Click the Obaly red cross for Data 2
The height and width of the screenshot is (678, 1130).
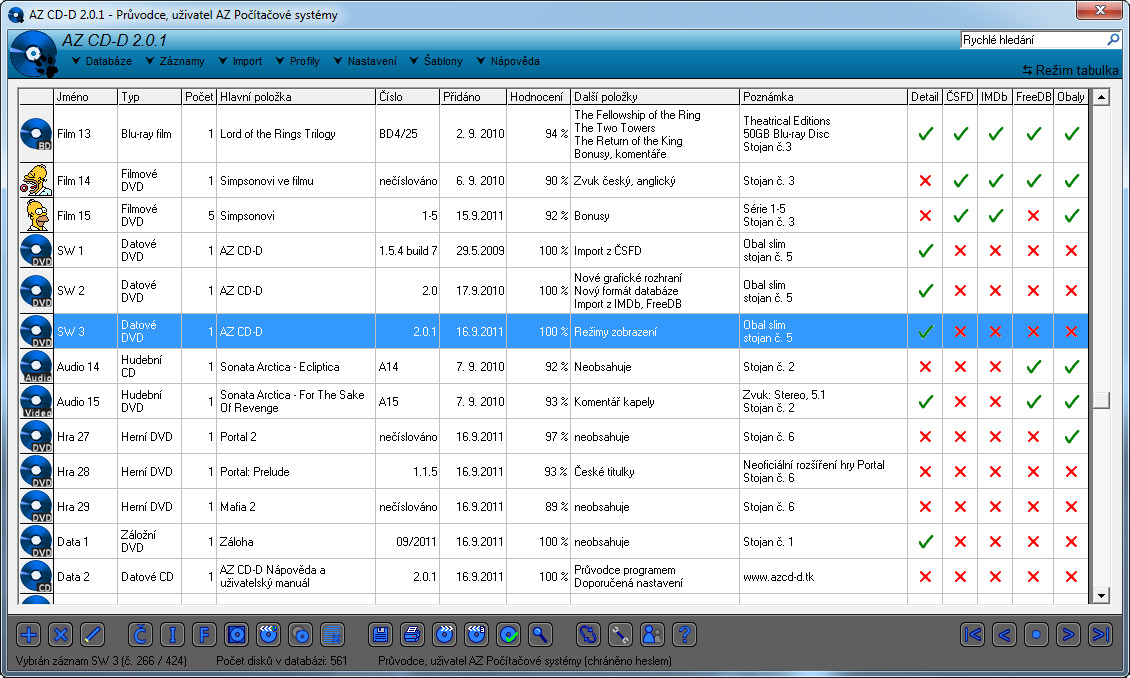pyautogui.click(x=1072, y=576)
